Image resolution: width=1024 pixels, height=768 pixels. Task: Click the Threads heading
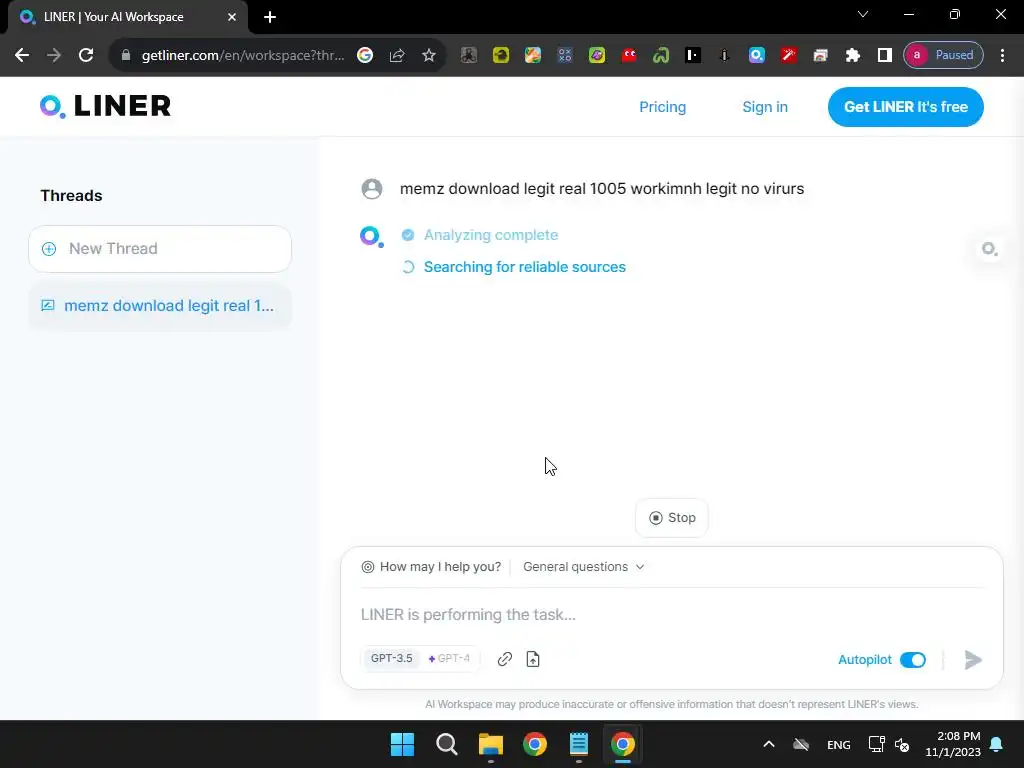coord(71,196)
